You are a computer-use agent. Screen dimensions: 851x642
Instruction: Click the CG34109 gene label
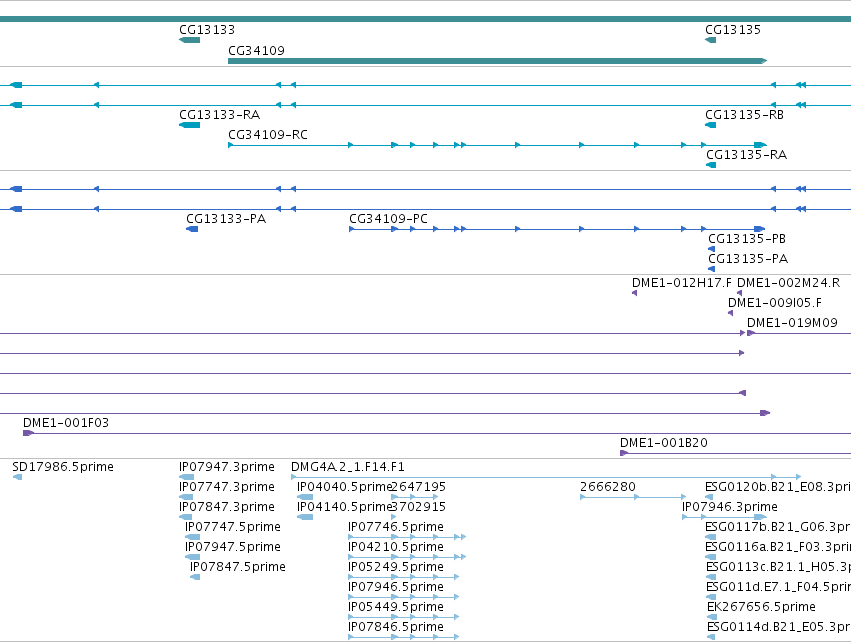(256, 50)
